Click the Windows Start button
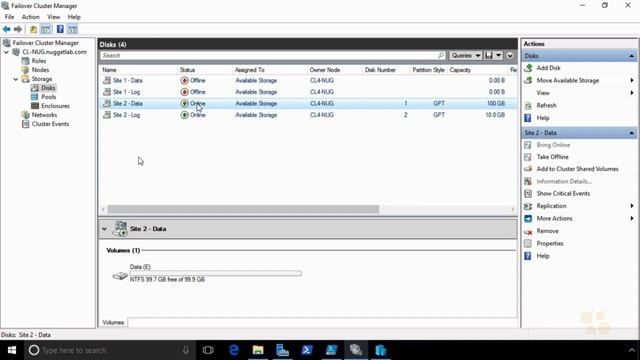The image size is (640, 360). (x=12, y=350)
